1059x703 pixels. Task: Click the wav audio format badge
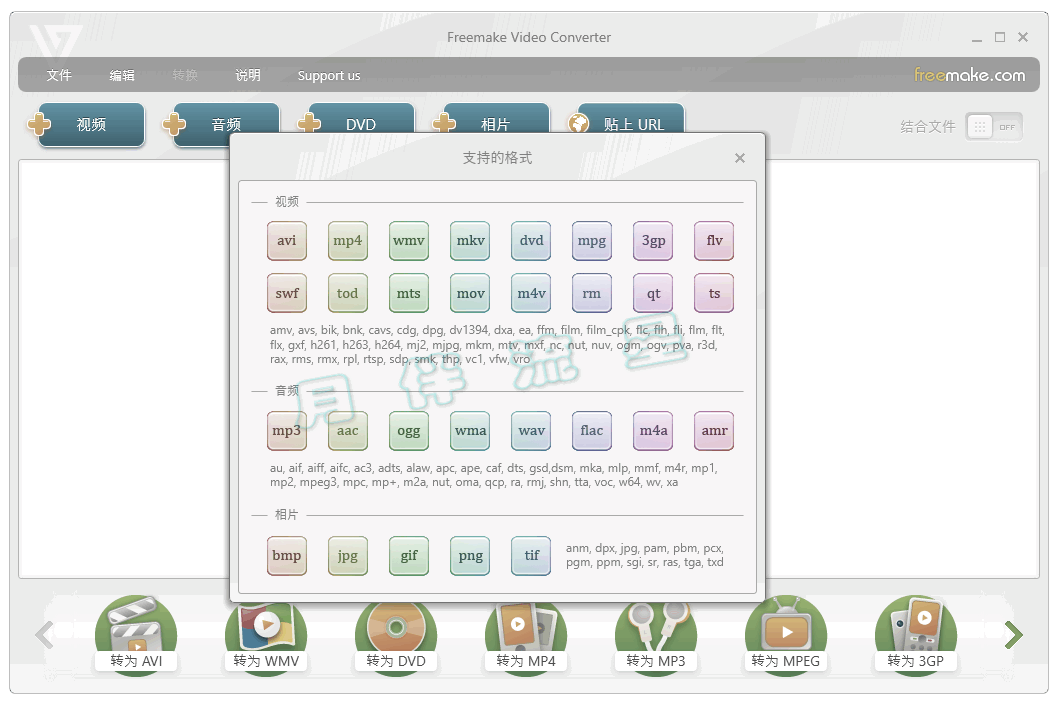pyautogui.click(x=531, y=431)
